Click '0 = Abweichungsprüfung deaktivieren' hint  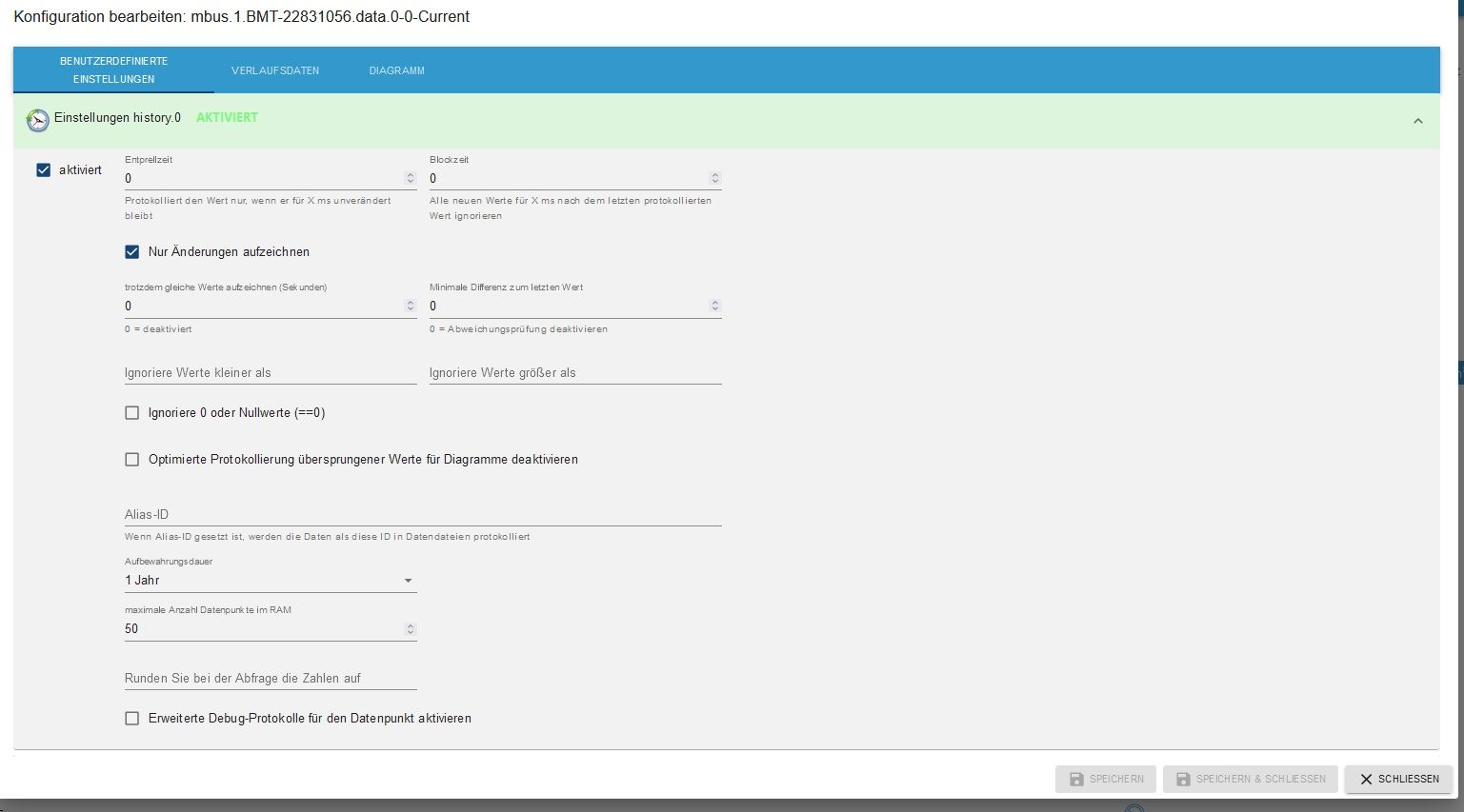(518, 329)
